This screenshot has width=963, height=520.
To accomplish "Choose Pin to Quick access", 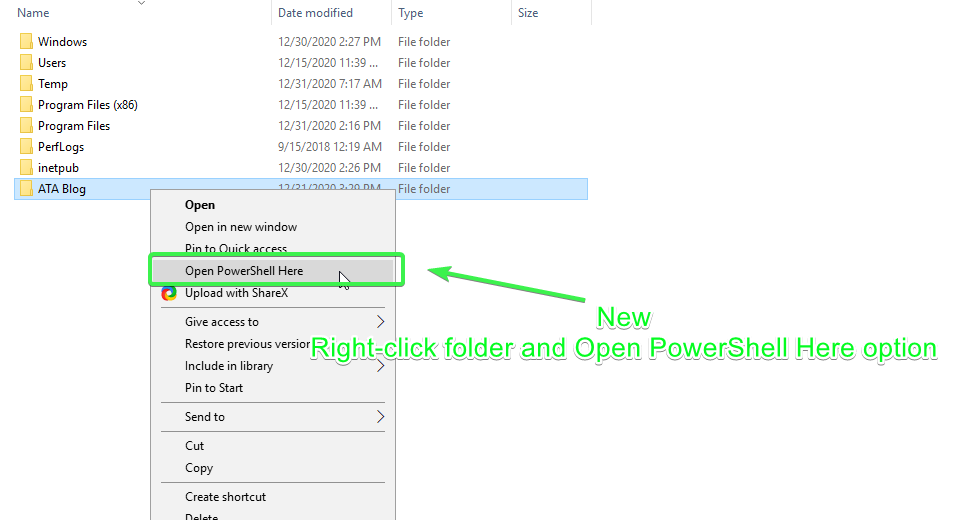I will coord(236,249).
